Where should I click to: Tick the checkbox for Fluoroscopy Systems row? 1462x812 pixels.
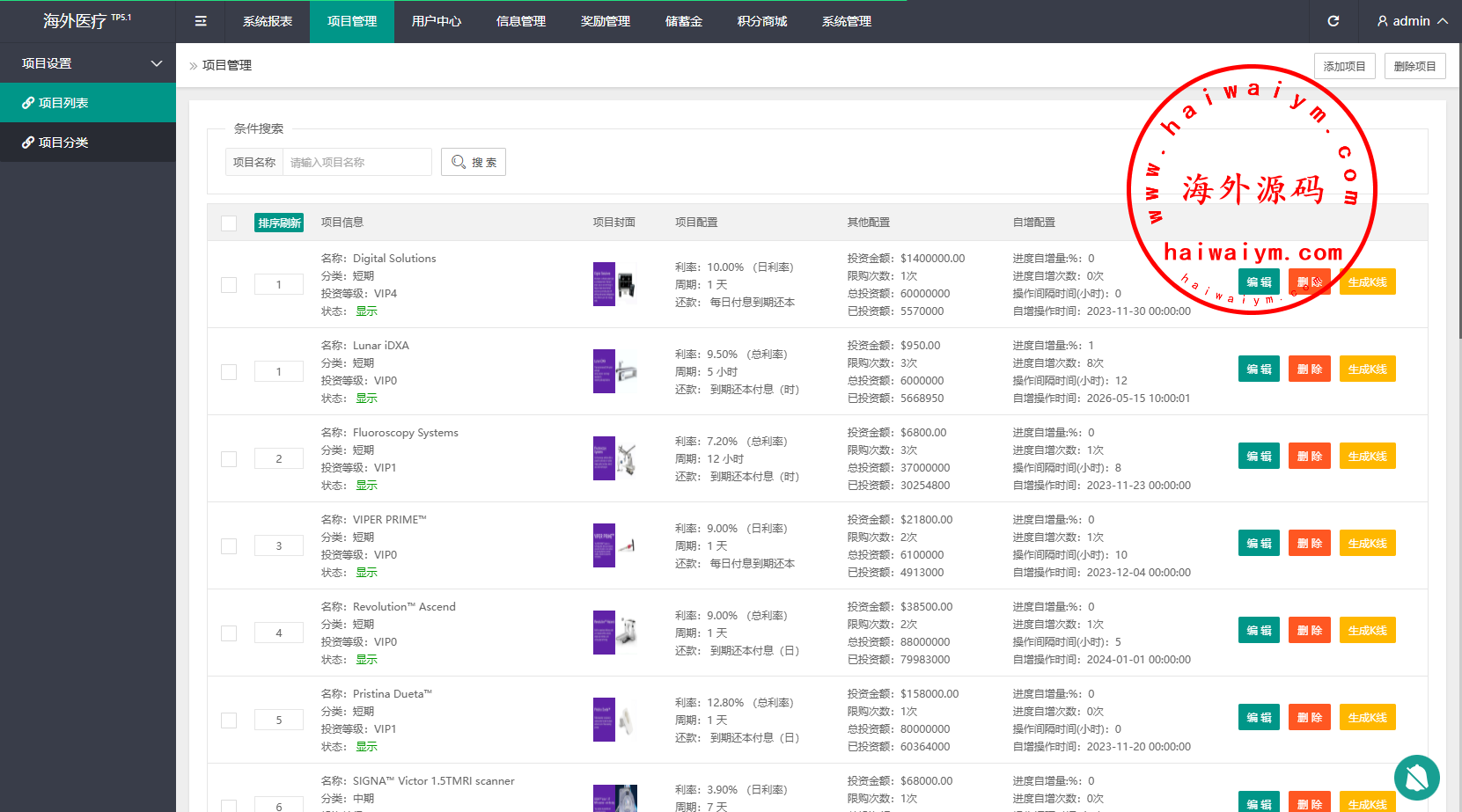click(x=229, y=458)
